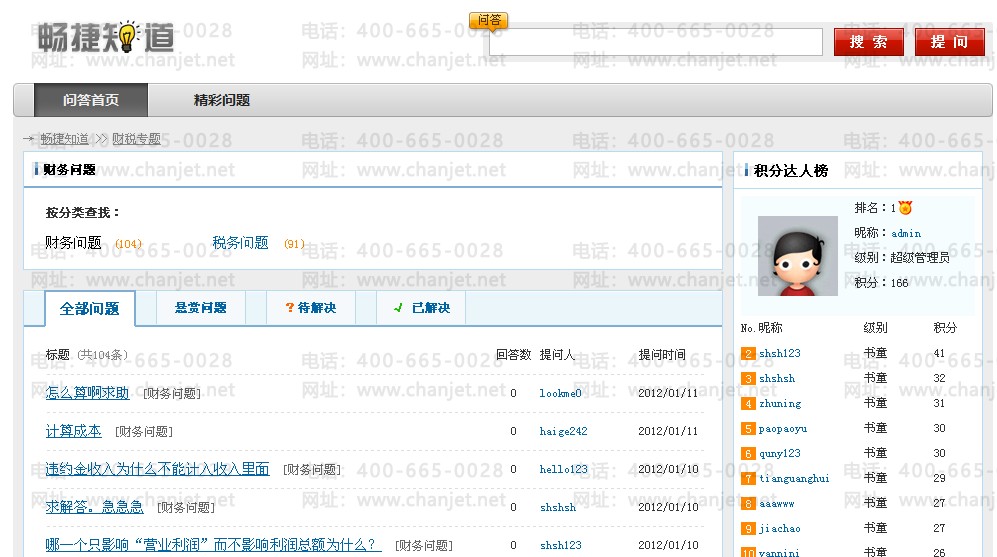Click the (104) count beside 财务问题
997x557 pixels.
tap(128, 244)
